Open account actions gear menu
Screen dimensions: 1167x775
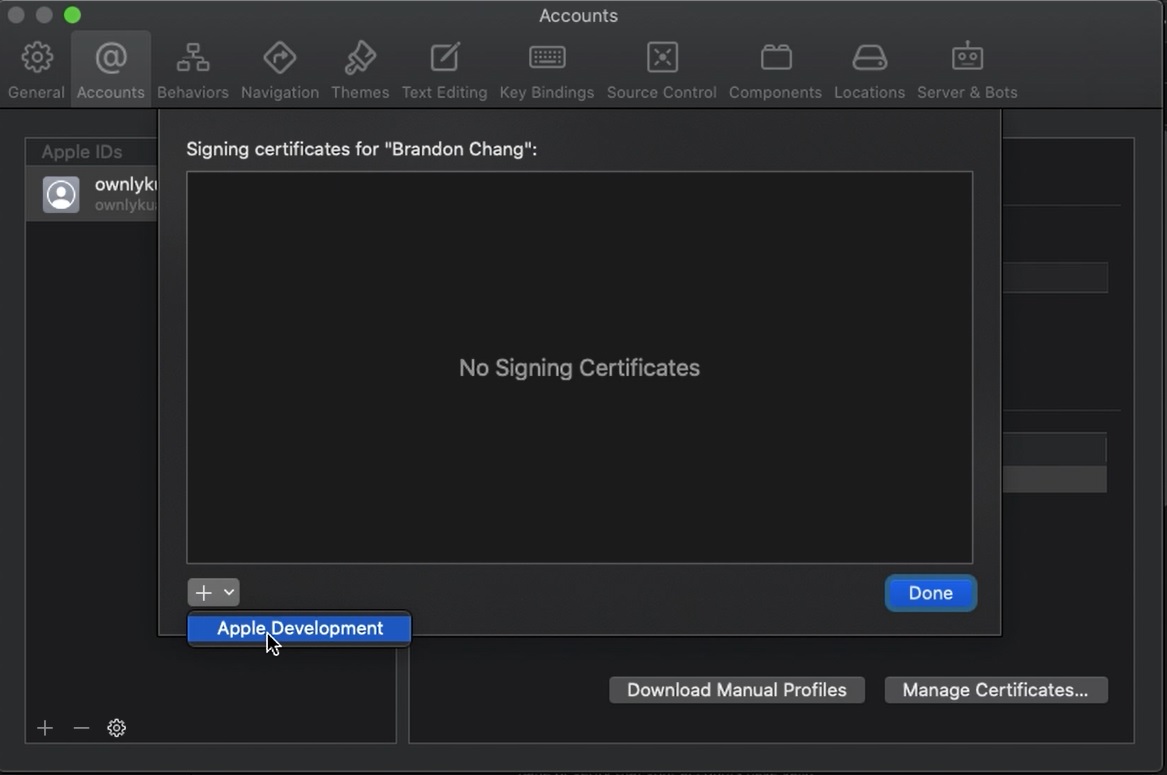click(x=116, y=727)
